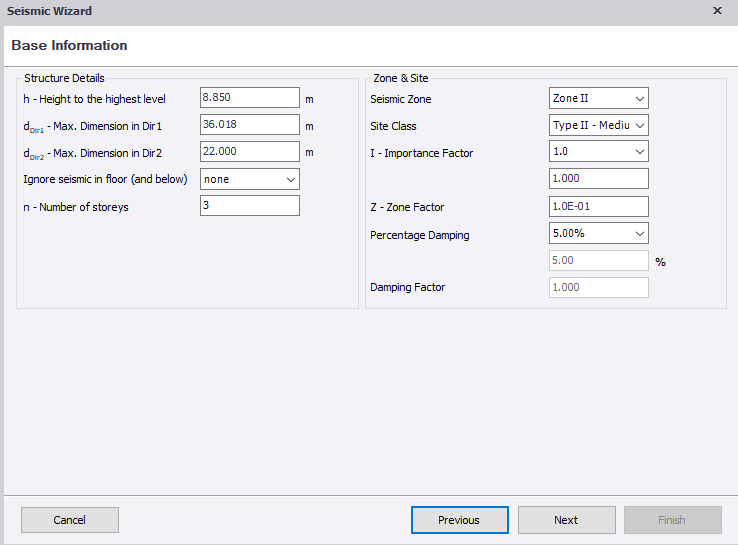The image size is (738, 545).
Task: Select the Zone Factor input field
Action: pyautogui.click(x=599, y=207)
